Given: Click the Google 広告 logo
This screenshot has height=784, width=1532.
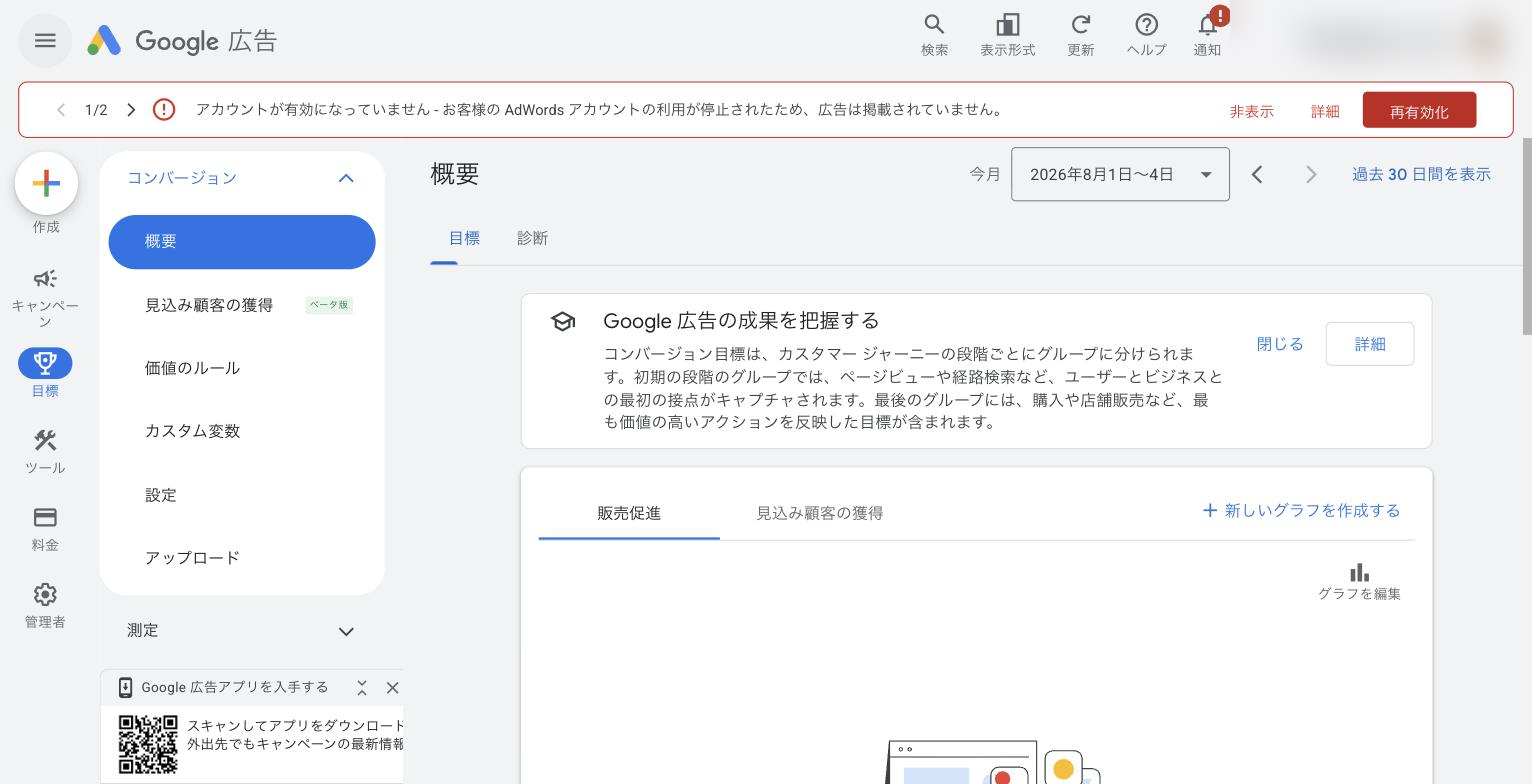Looking at the screenshot, I should (182, 41).
